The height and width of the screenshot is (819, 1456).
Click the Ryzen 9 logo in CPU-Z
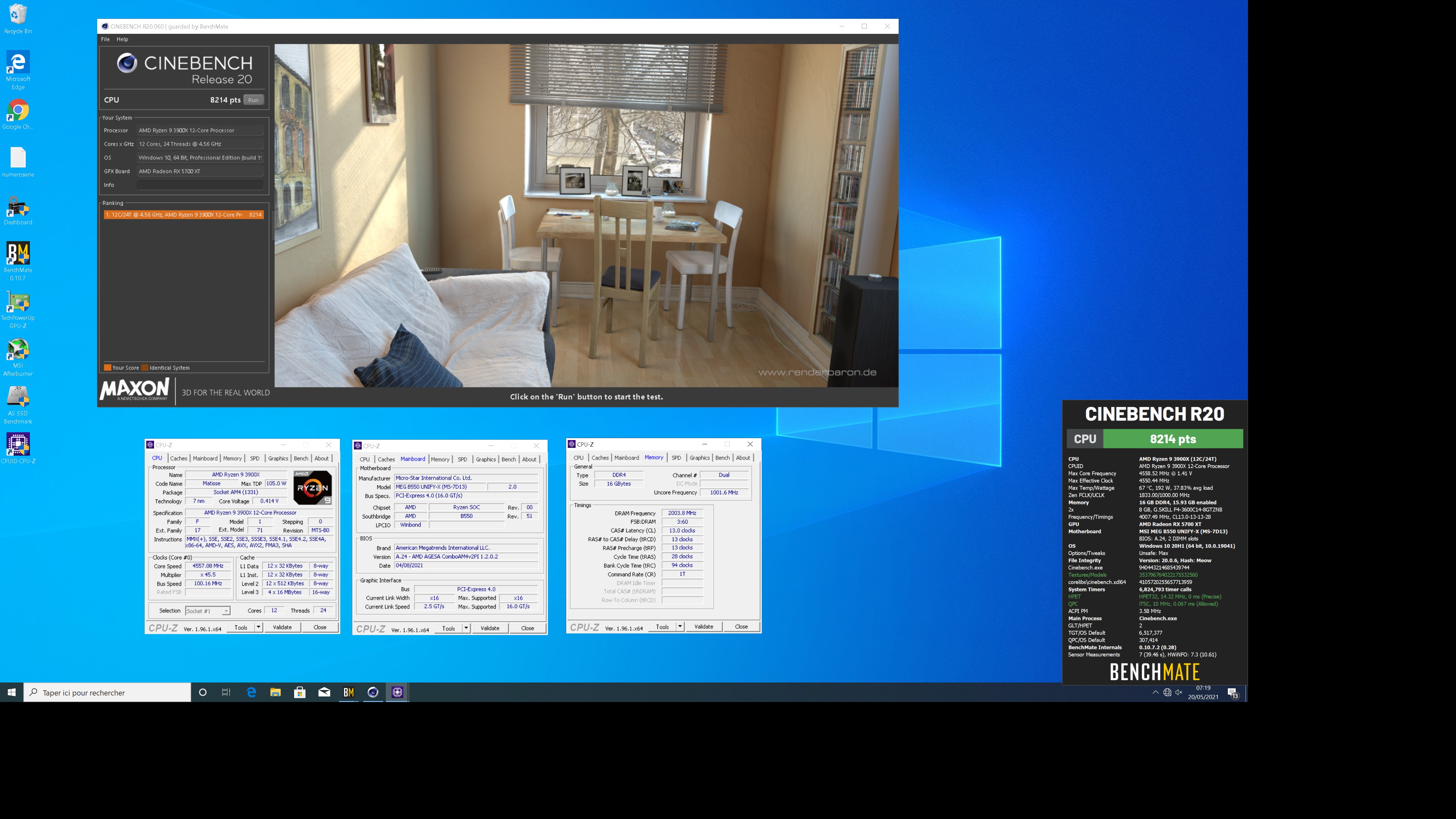(x=313, y=487)
